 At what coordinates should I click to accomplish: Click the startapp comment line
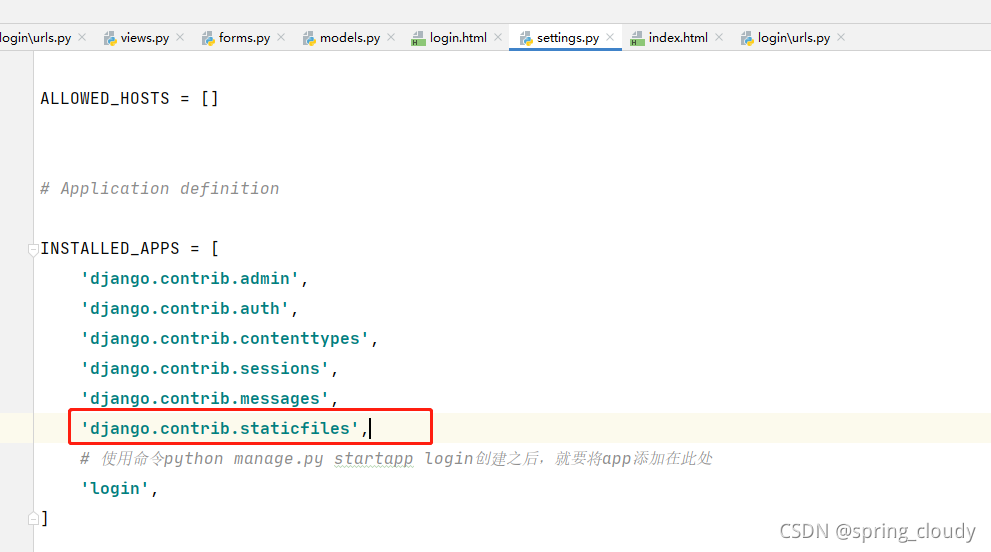(396, 458)
